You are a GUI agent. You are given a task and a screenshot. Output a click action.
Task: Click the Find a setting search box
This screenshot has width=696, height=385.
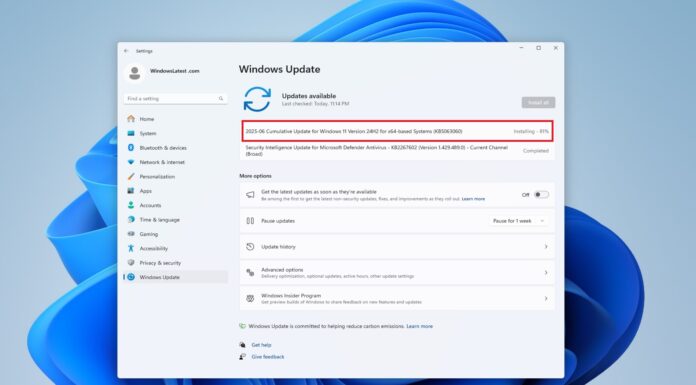(x=175, y=99)
